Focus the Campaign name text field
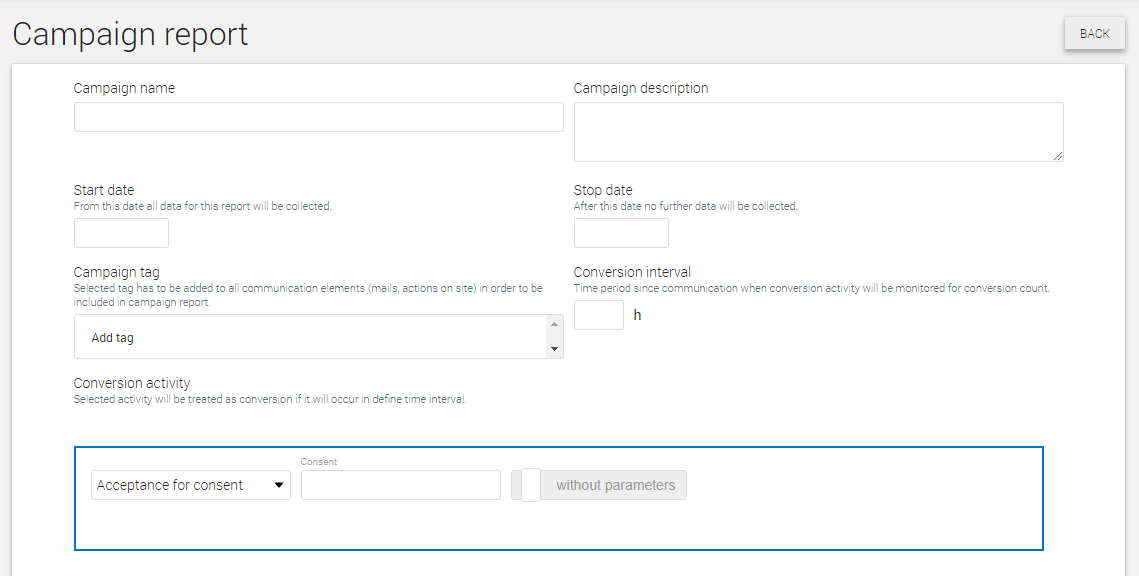The image size is (1139, 576). (x=318, y=117)
